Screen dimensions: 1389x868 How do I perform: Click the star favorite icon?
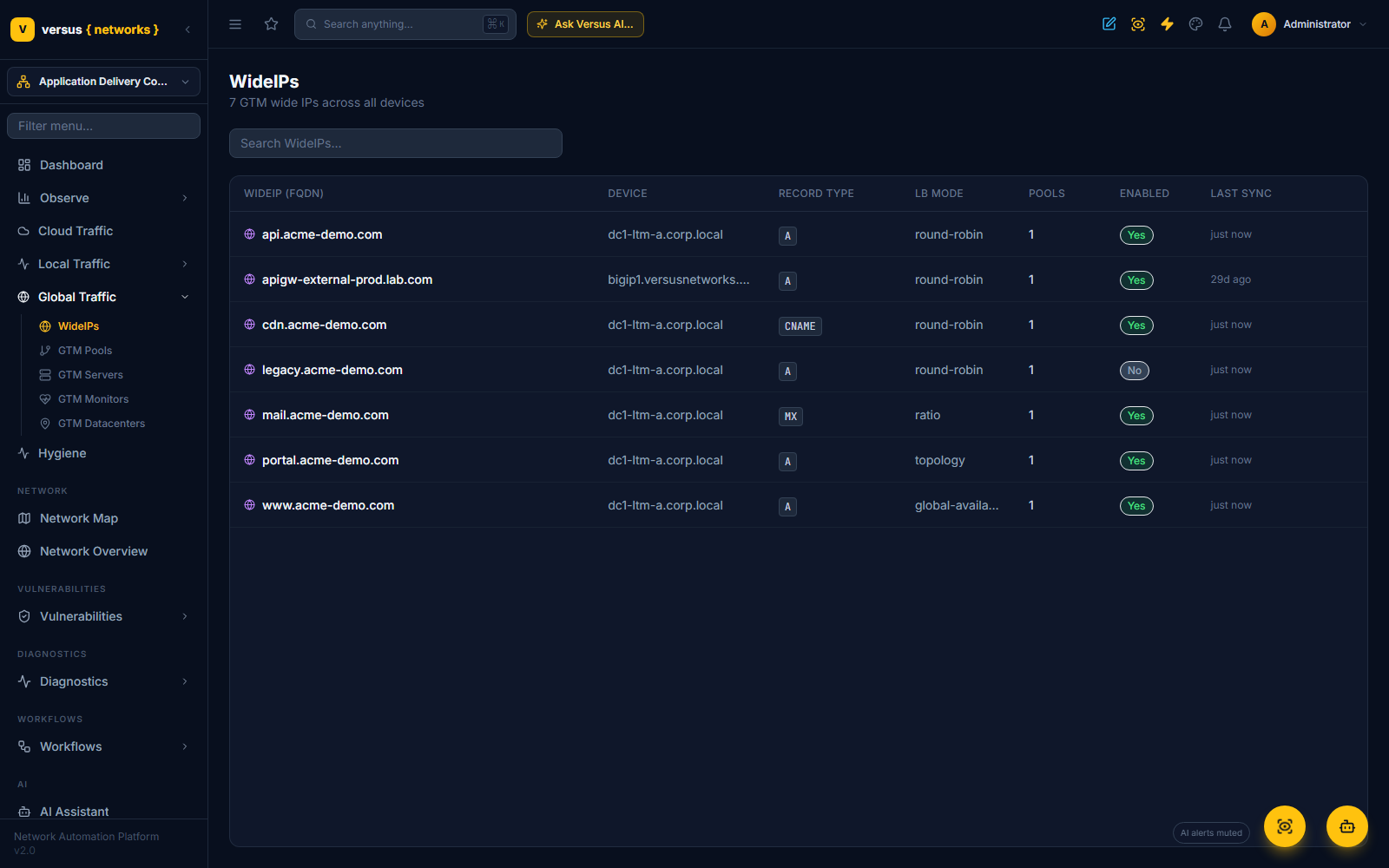coord(272,24)
